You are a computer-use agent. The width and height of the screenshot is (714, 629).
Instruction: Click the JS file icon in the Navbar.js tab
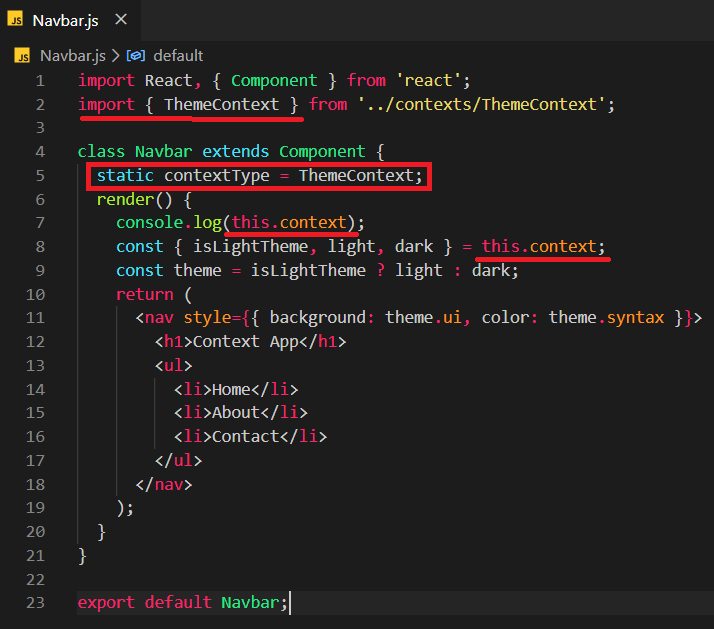[18, 20]
